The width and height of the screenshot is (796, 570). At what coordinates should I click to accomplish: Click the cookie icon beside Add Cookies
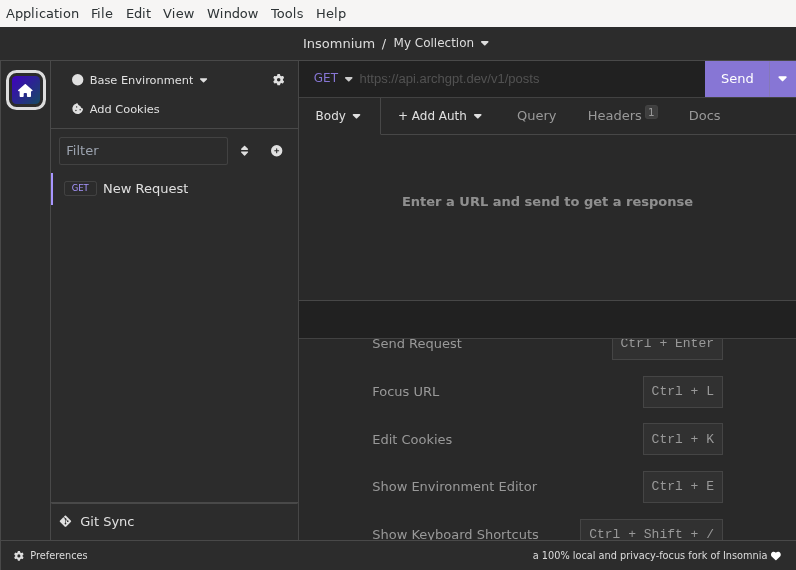click(77, 109)
